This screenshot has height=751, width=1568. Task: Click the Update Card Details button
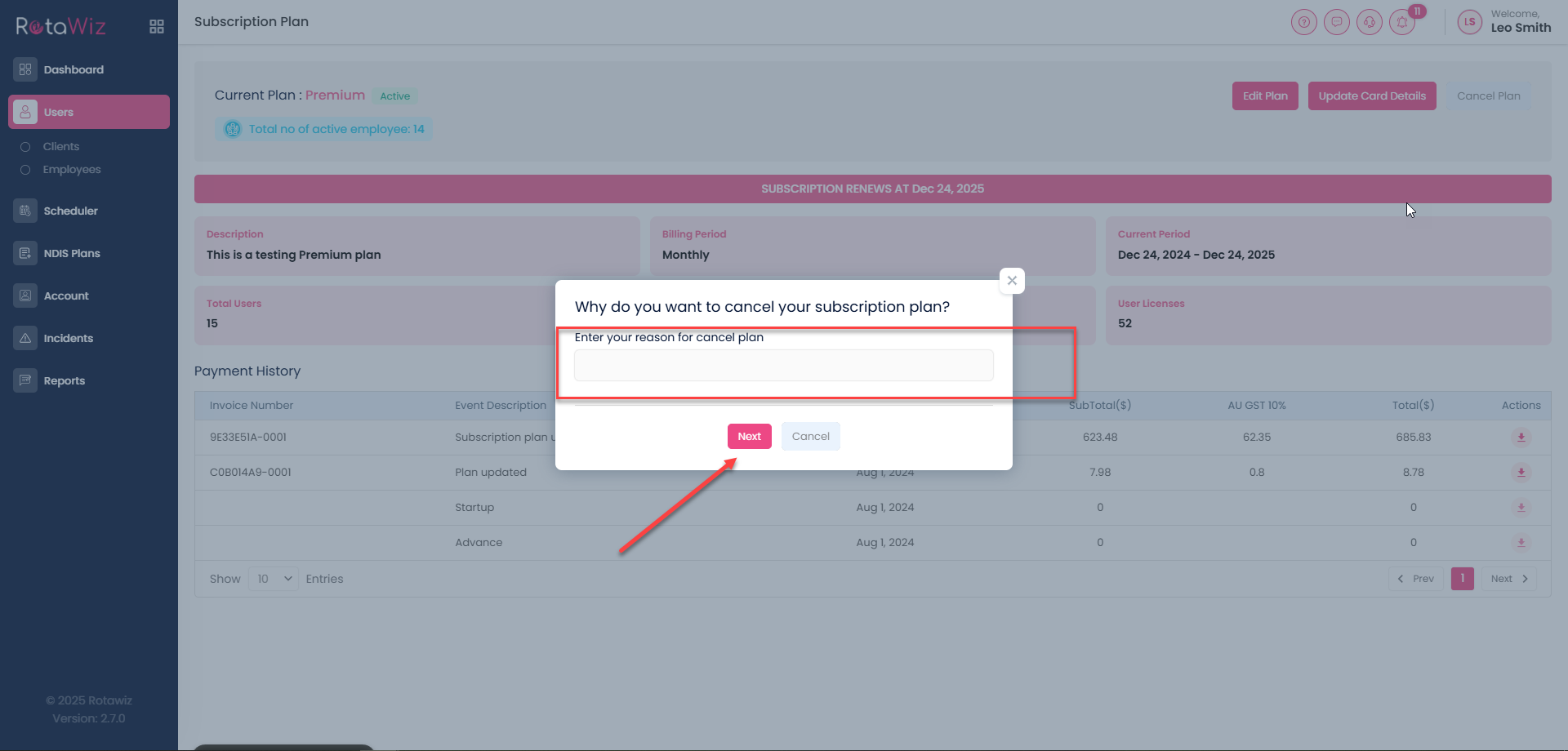coord(1371,96)
